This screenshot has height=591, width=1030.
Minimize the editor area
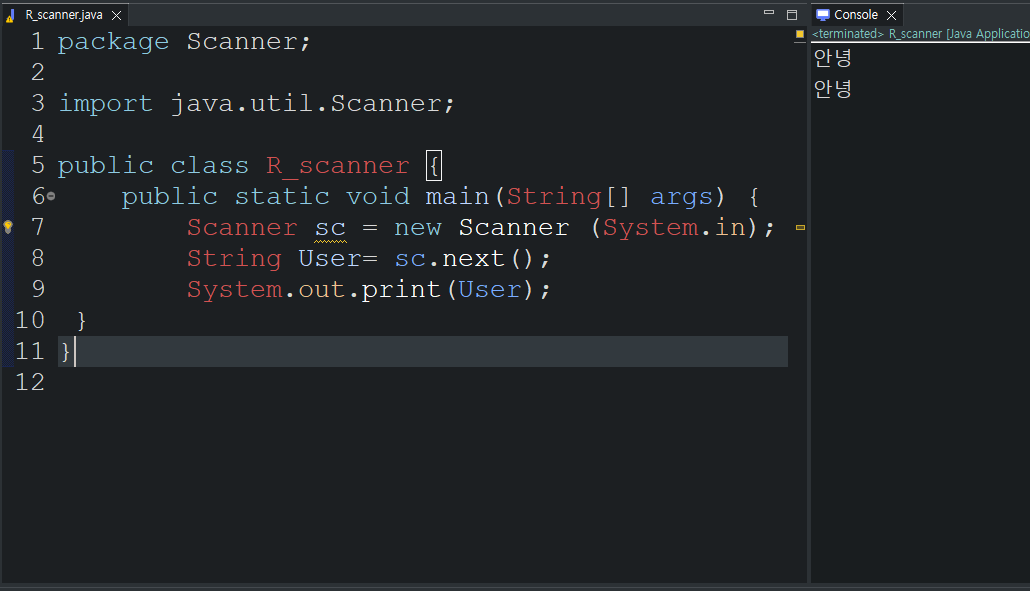click(769, 13)
